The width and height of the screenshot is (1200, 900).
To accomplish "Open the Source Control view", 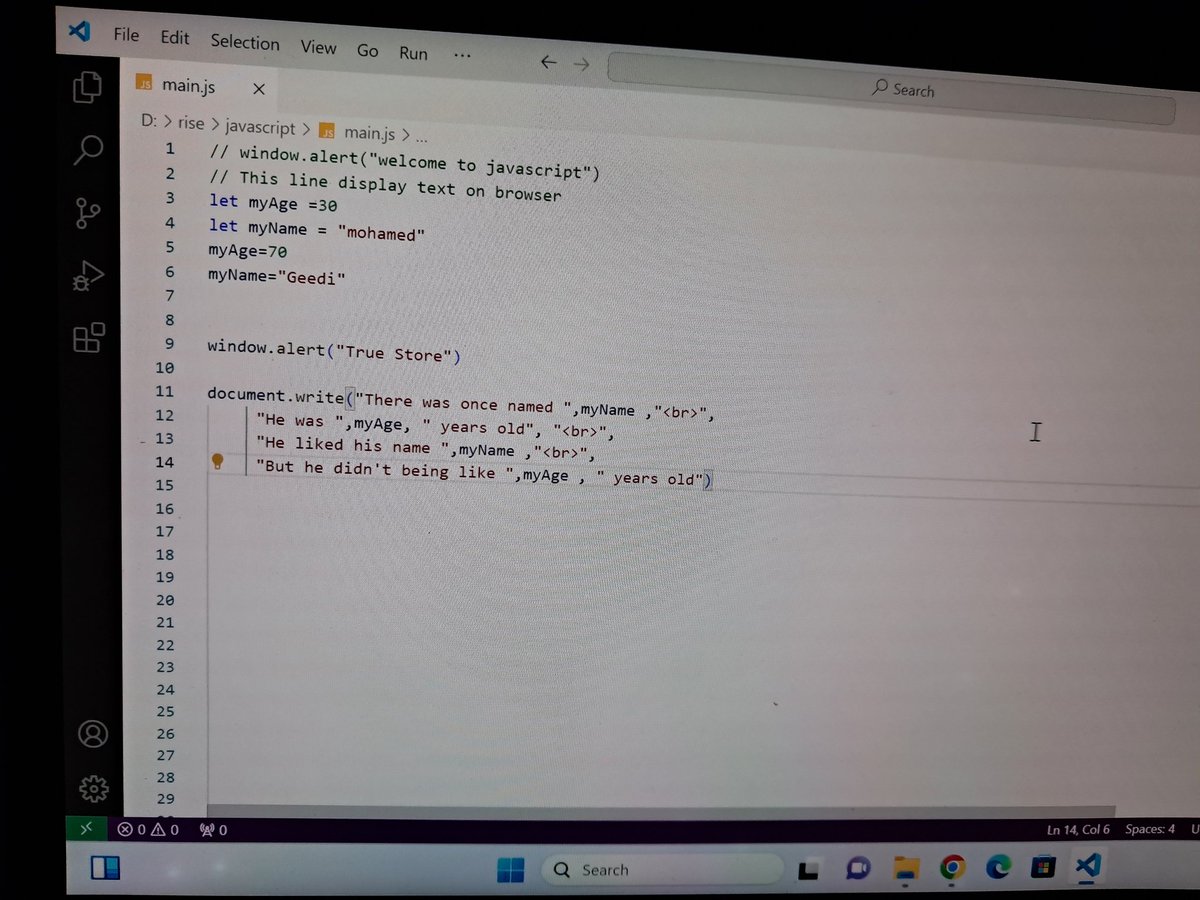I will (88, 213).
